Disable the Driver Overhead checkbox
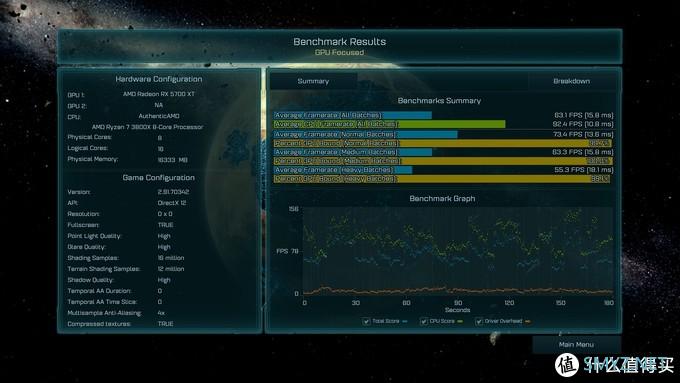This screenshot has height=383, width=680. pos(479,321)
